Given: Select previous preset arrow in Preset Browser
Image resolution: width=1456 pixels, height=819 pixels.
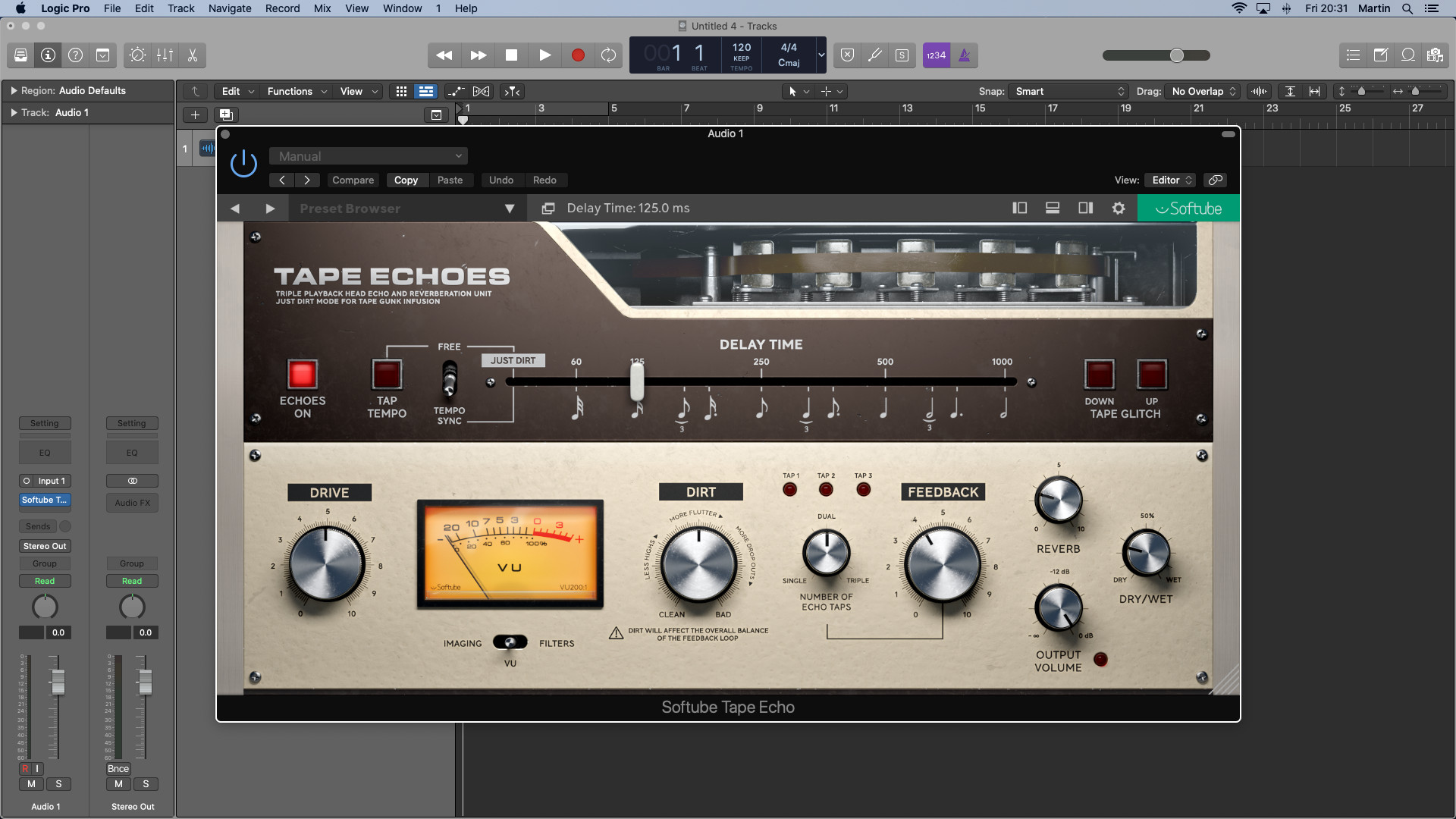Looking at the screenshot, I should point(235,209).
